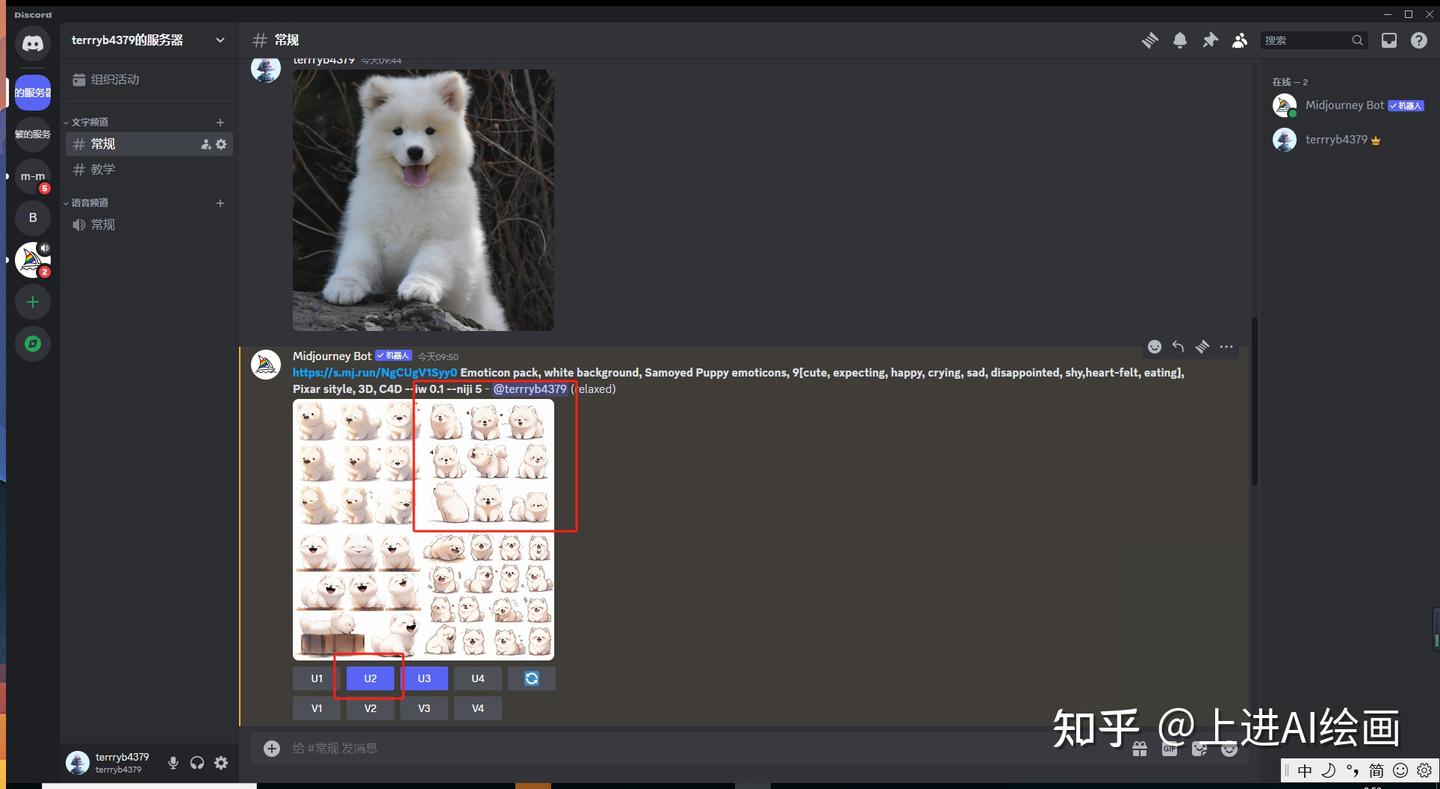Create channel in 文字频道 category

(221, 122)
